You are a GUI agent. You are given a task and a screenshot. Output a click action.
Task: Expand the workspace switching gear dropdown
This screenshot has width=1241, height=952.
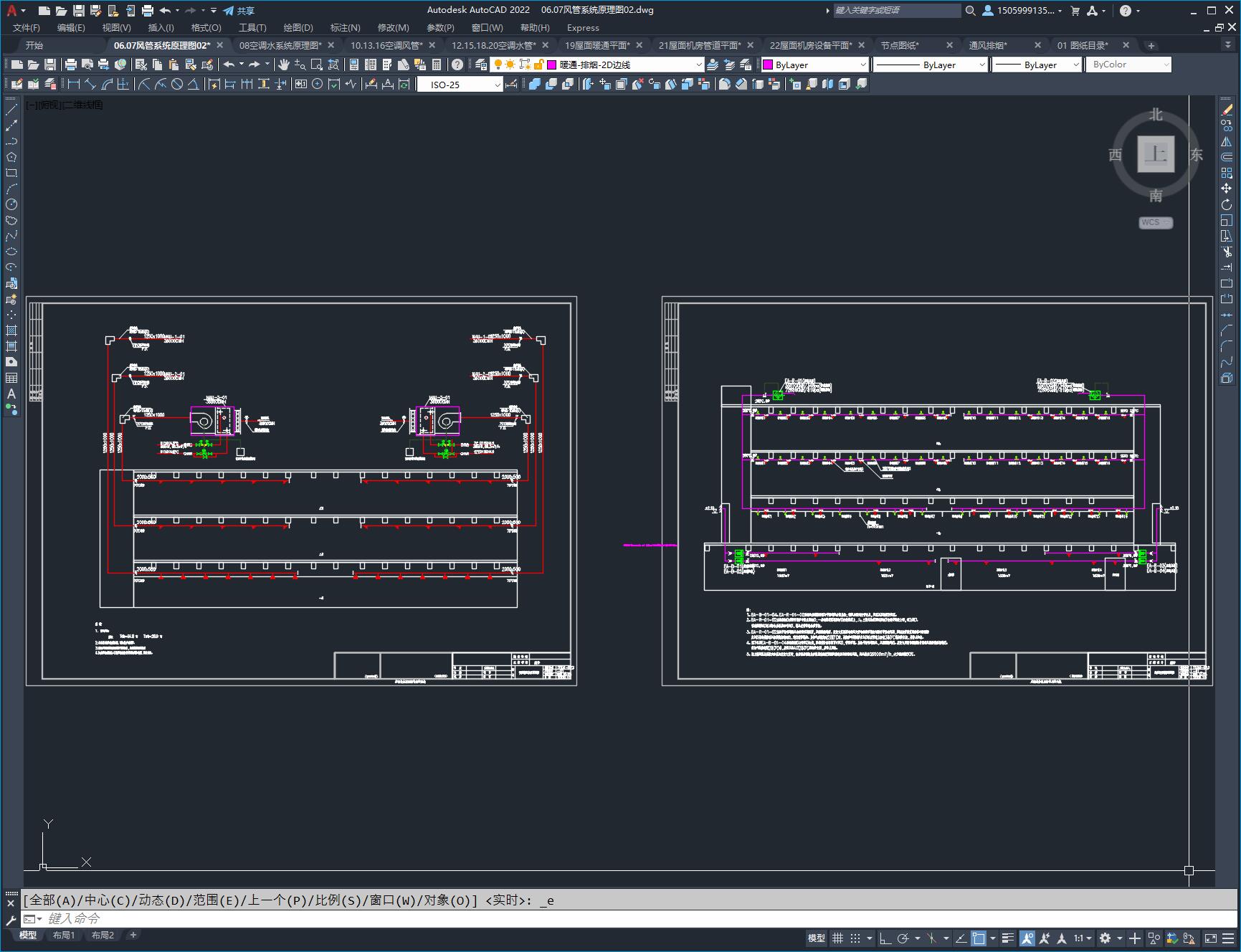click(1120, 938)
